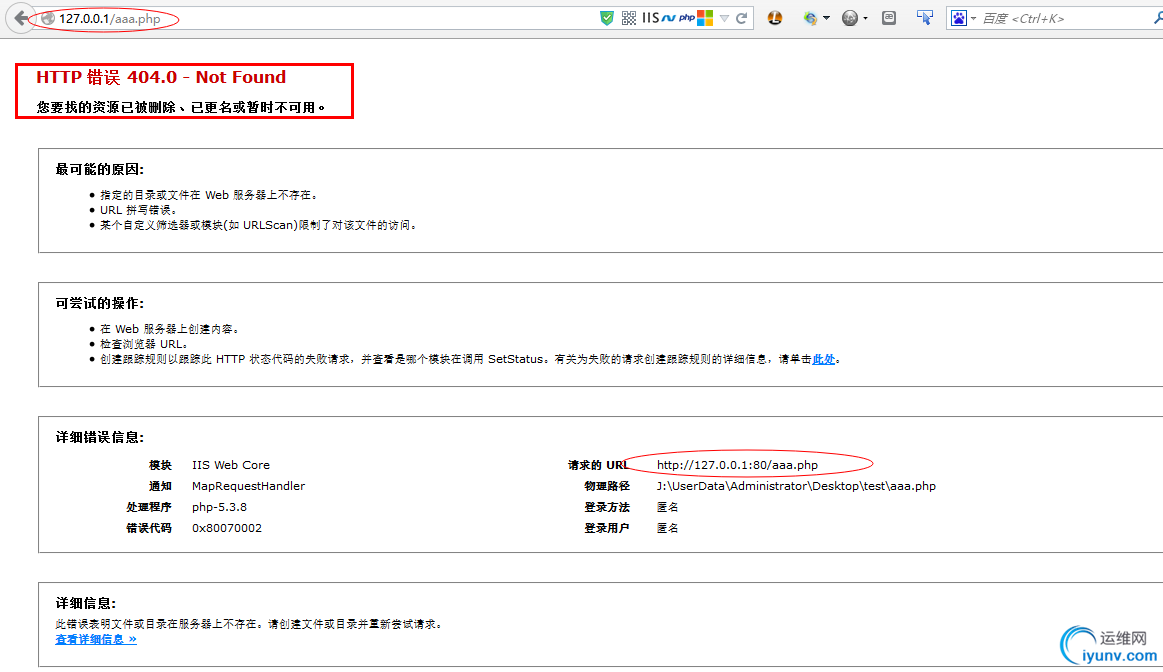Go back with the browser back arrow
Screen dimensions: 1163x672
[x=22, y=18]
